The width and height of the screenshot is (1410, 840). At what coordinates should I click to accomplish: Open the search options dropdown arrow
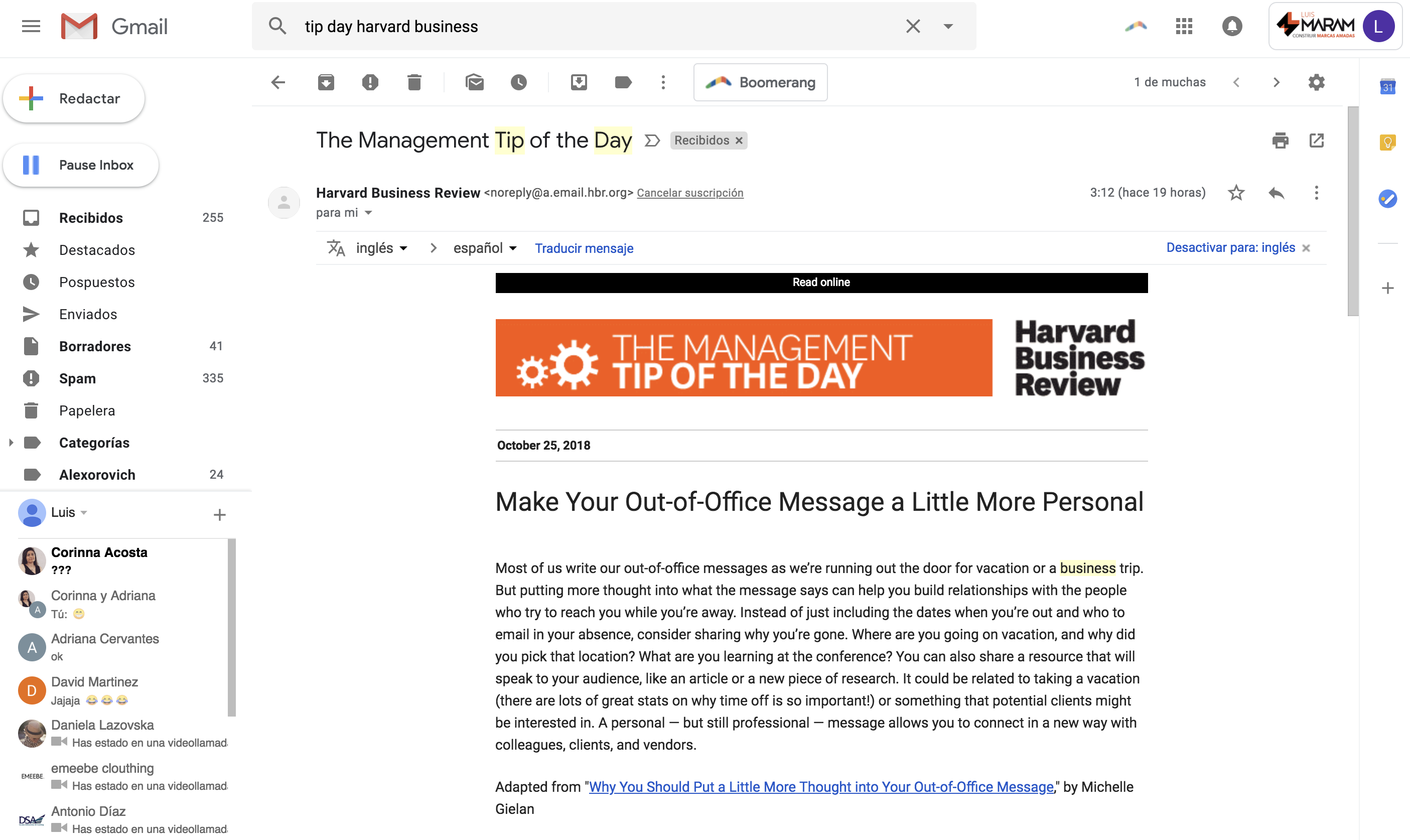(x=948, y=26)
